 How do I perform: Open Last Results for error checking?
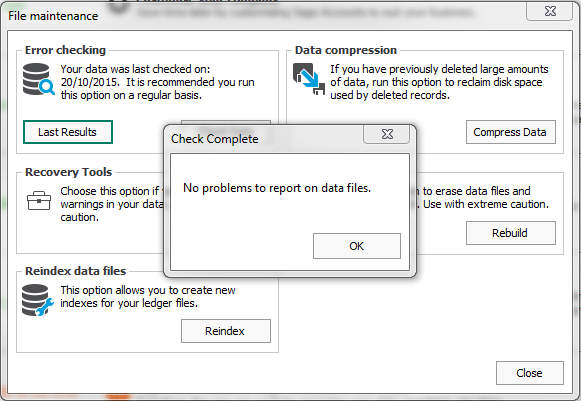click(67, 132)
